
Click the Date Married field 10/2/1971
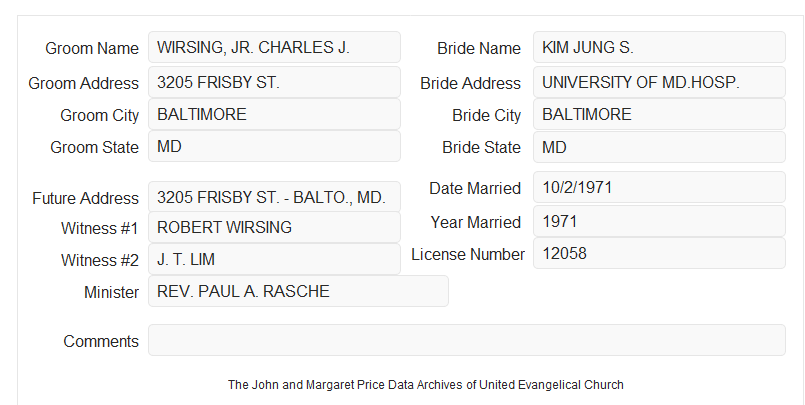tap(659, 187)
